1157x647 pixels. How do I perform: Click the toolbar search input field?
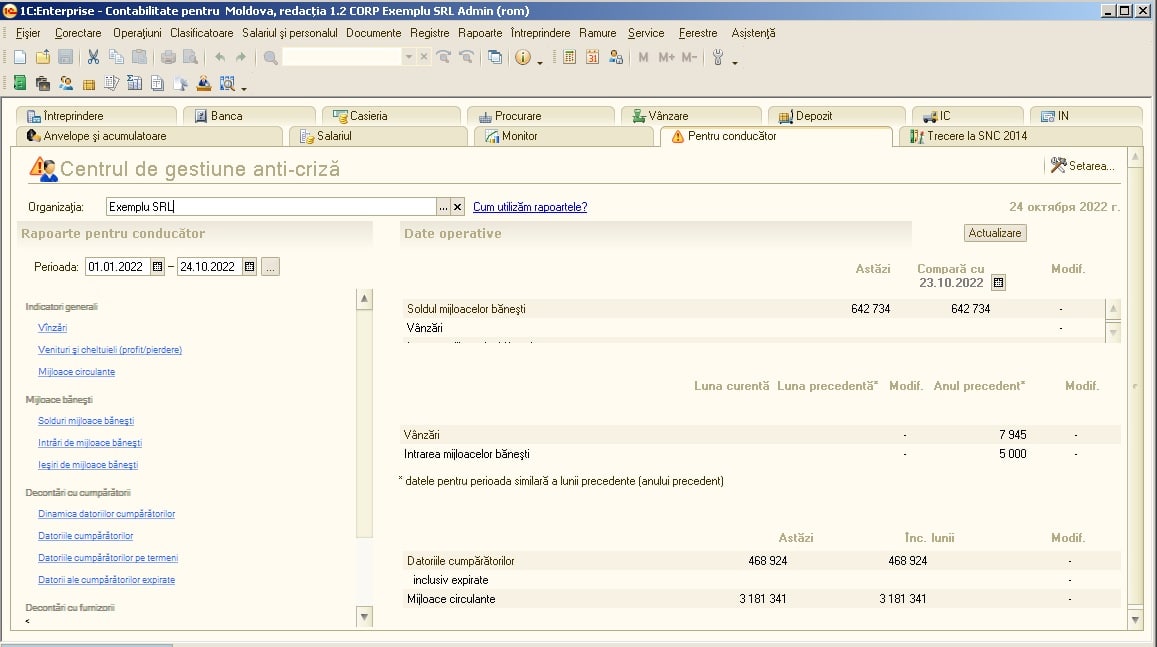342,57
